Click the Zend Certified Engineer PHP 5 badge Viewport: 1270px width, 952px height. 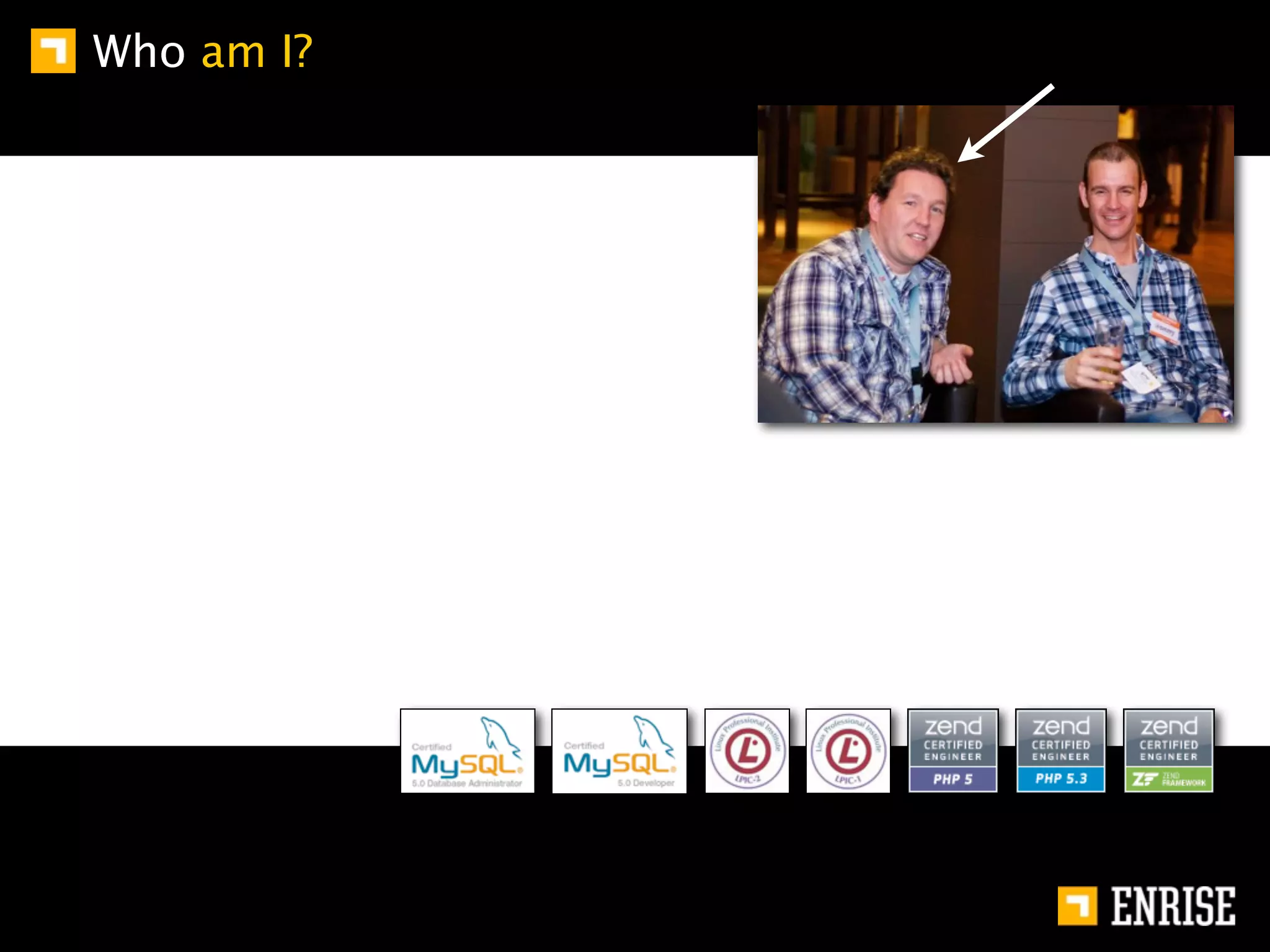point(952,751)
